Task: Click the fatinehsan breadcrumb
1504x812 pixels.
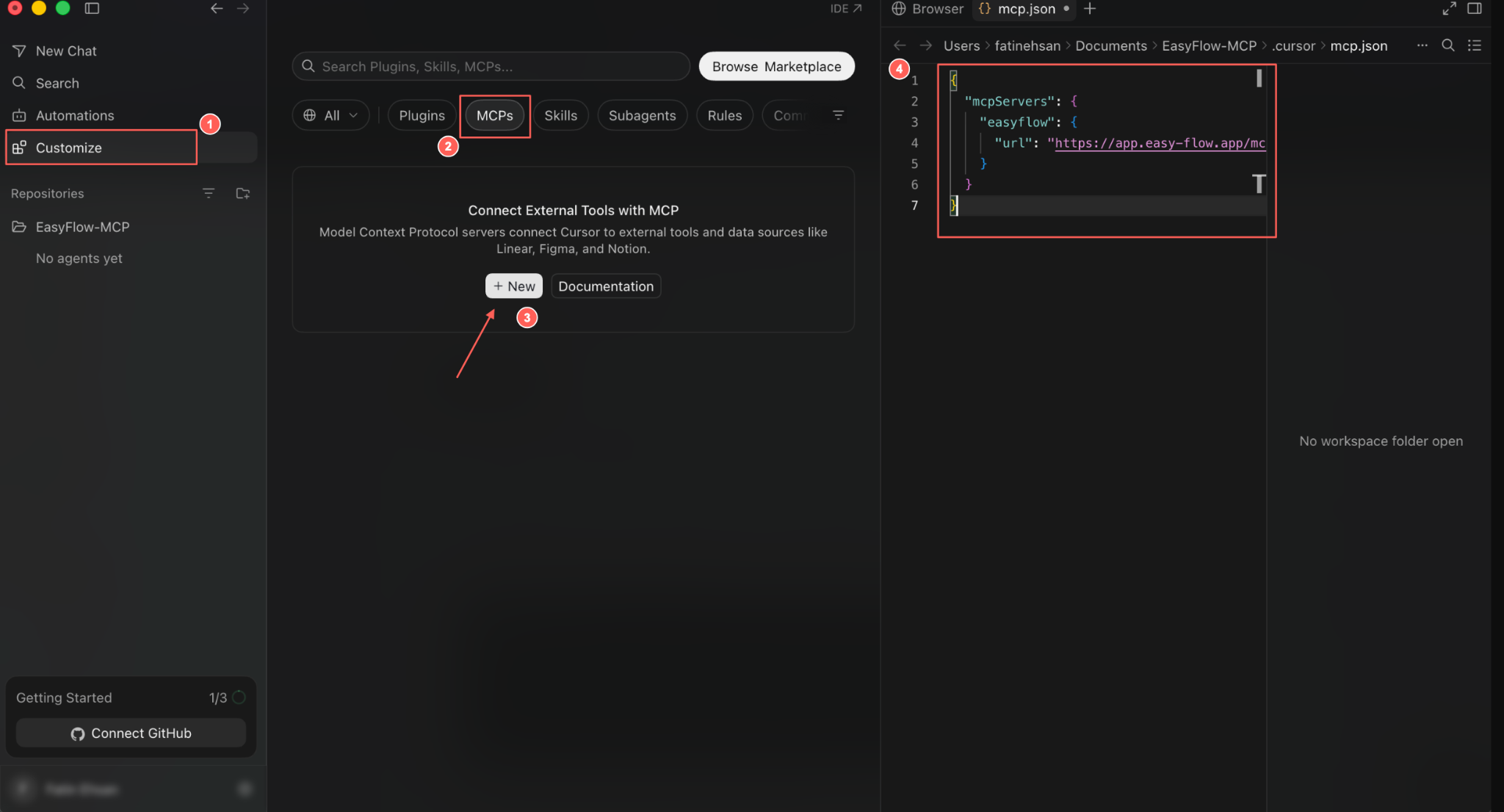Action: click(x=1027, y=46)
